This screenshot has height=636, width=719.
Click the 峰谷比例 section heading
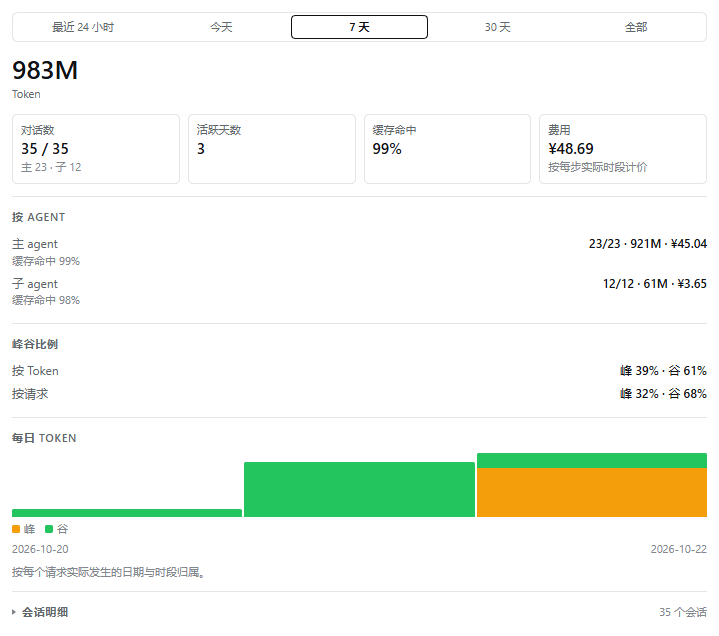point(35,344)
